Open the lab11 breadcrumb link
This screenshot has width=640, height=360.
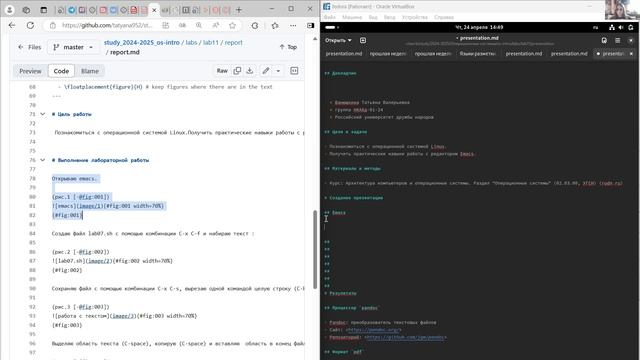click(x=211, y=42)
